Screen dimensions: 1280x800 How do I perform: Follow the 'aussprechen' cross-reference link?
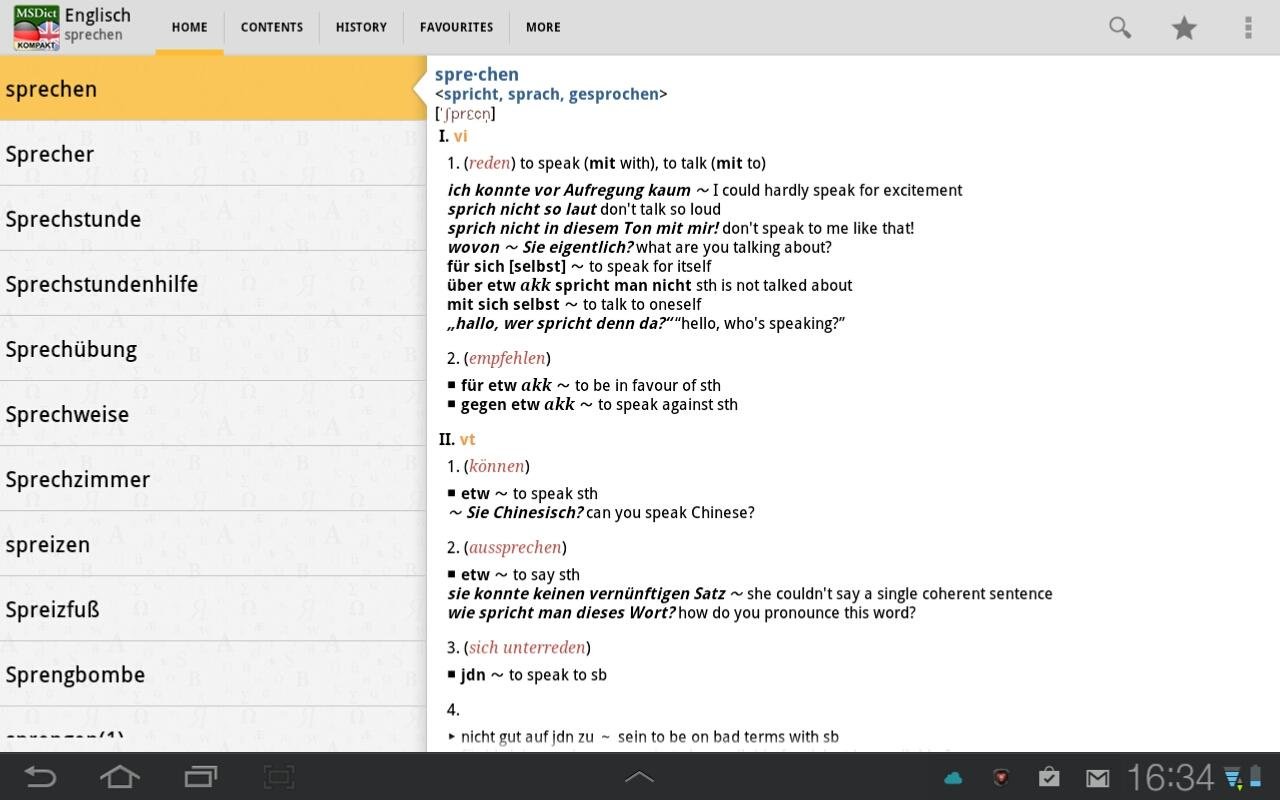tap(515, 547)
